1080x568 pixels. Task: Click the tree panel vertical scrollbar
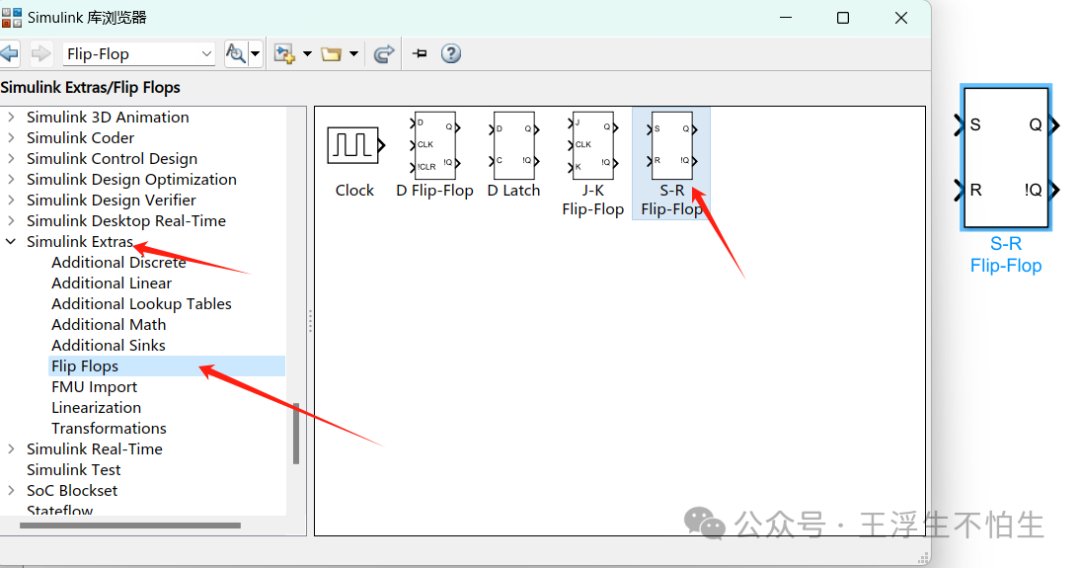pyautogui.click(x=296, y=433)
